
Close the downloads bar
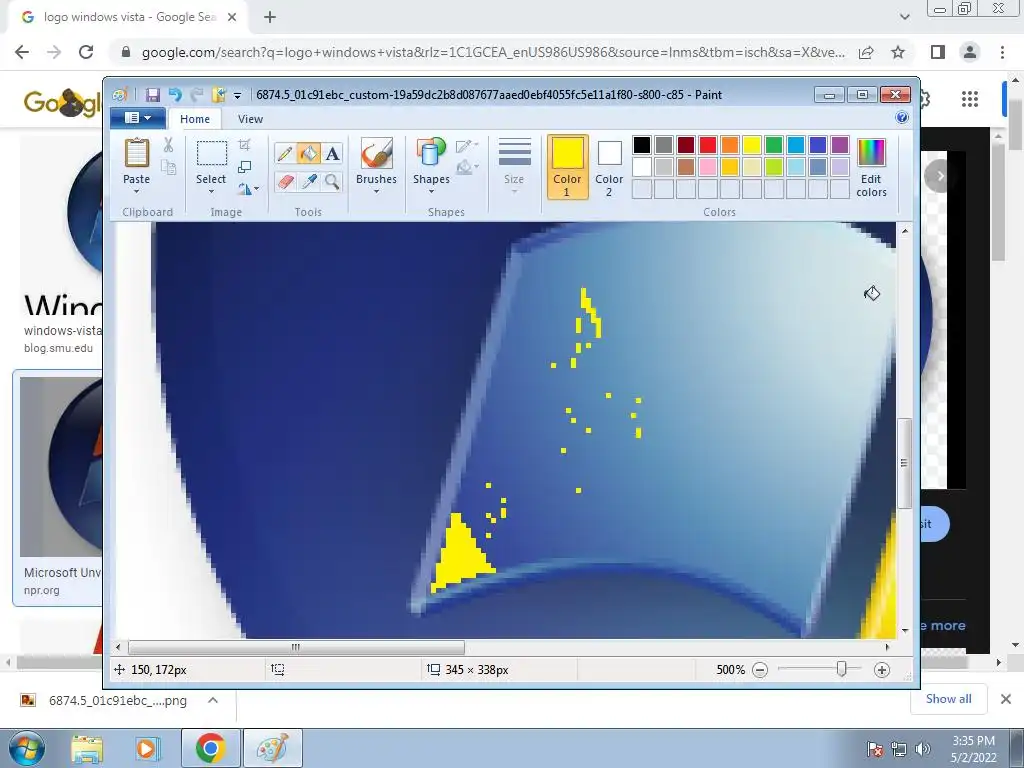[1006, 699]
